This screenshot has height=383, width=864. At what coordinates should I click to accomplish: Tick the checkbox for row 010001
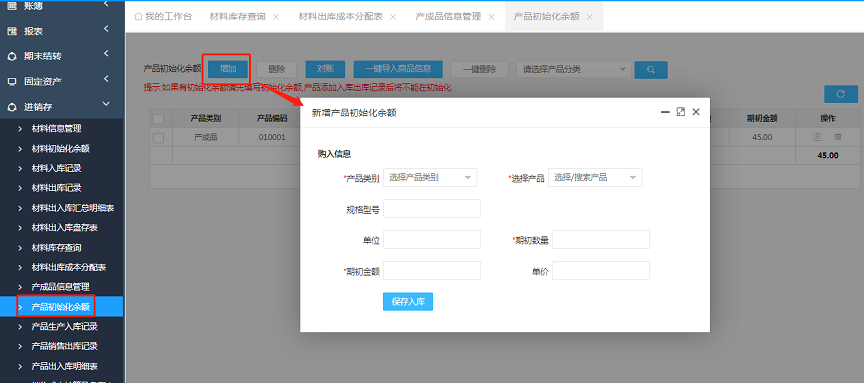(x=158, y=137)
